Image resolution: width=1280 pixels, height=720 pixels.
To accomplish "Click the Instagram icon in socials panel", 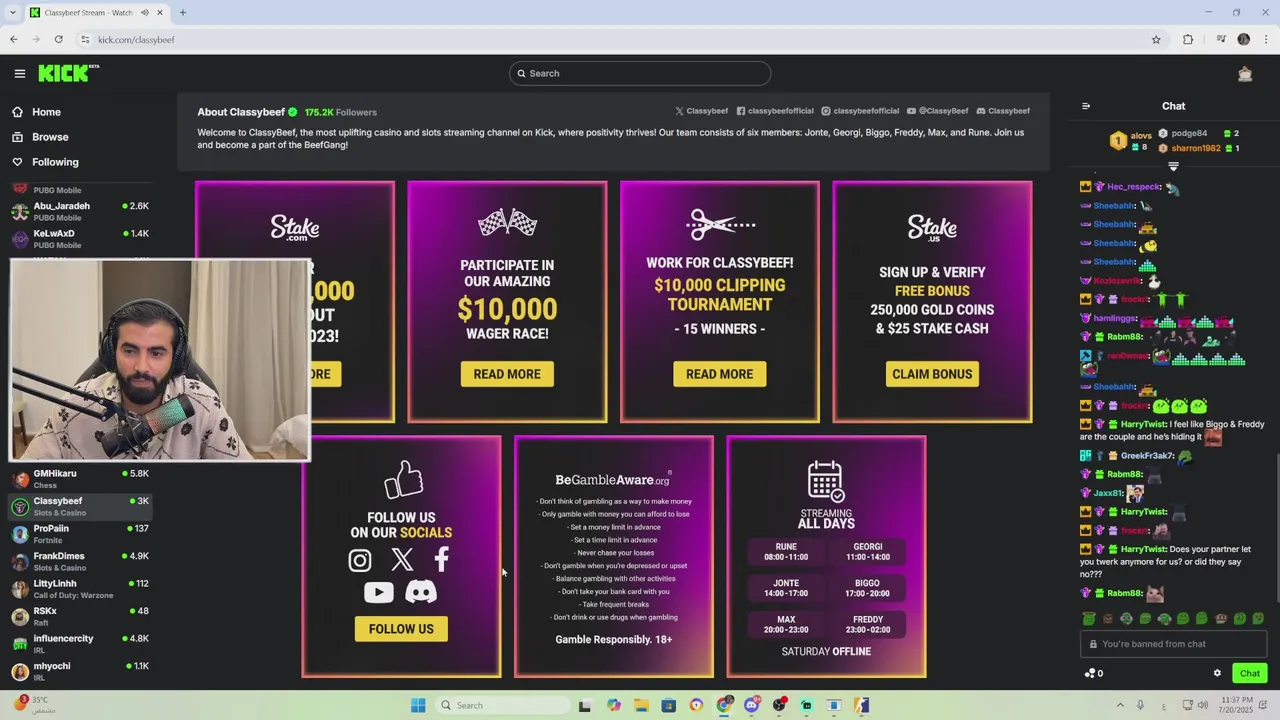I will coord(360,560).
